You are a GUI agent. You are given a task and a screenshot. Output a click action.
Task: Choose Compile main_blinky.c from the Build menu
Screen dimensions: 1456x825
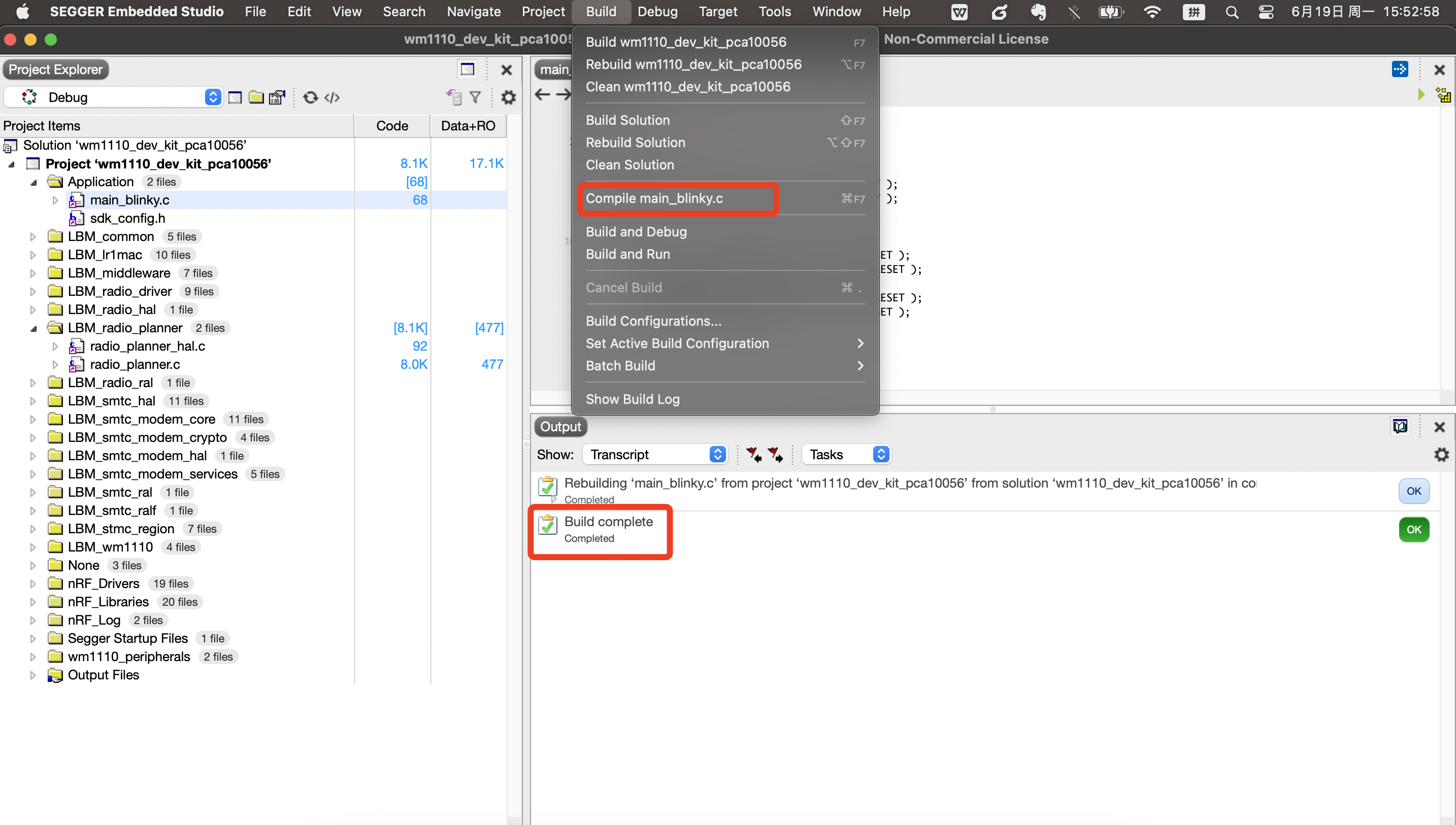(x=654, y=198)
